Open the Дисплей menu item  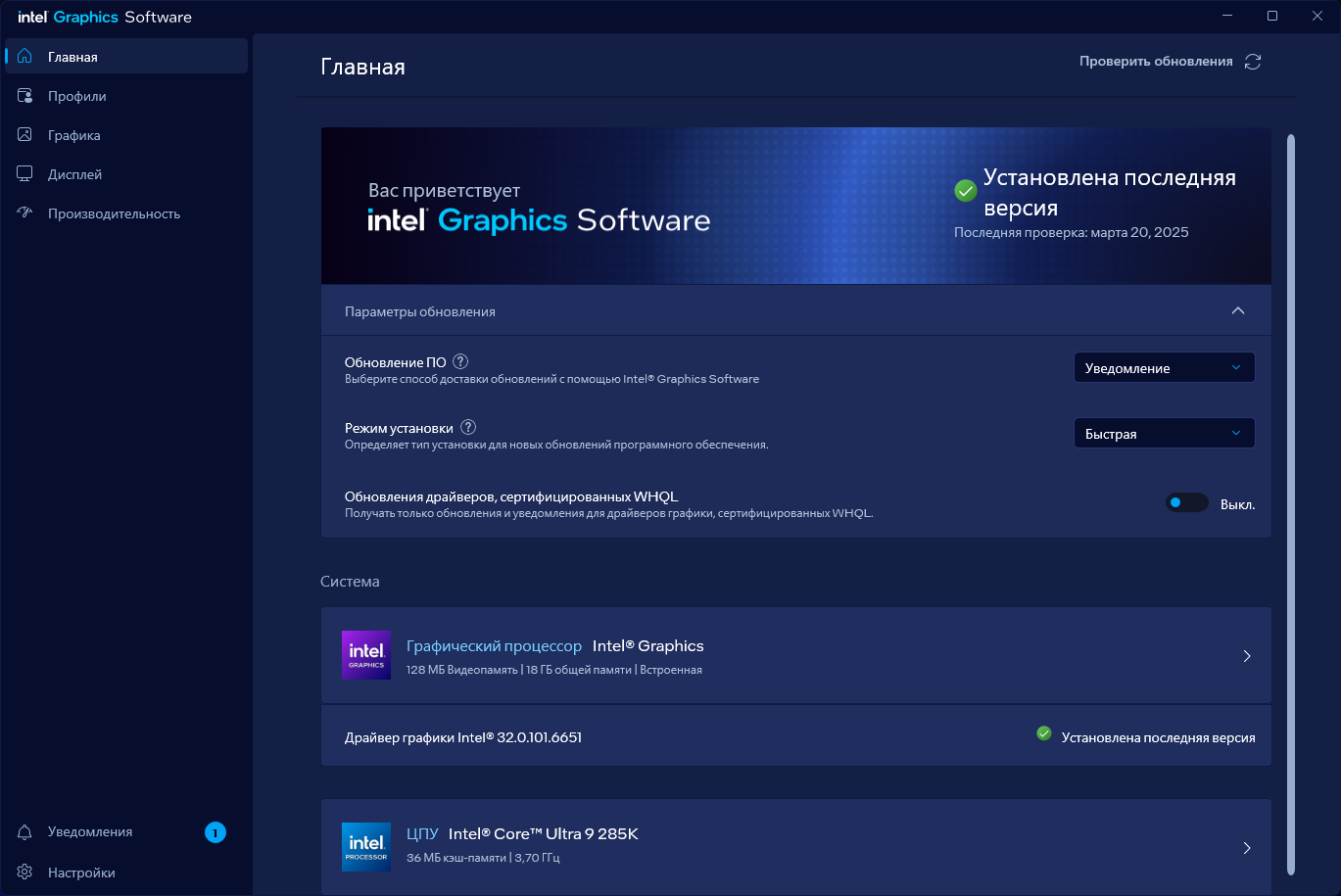126,174
